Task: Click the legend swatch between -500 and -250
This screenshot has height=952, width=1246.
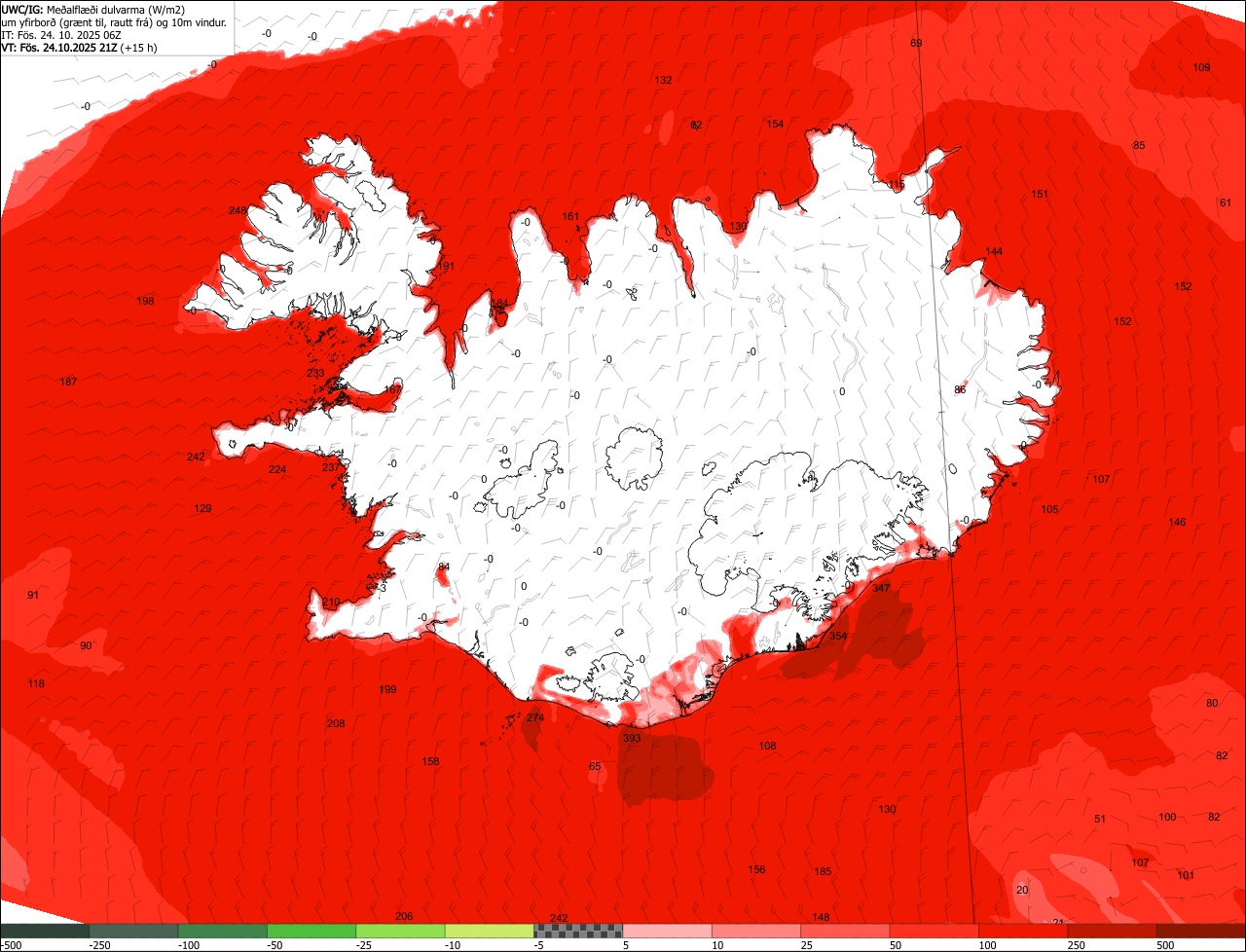Action: (x=45, y=931)
